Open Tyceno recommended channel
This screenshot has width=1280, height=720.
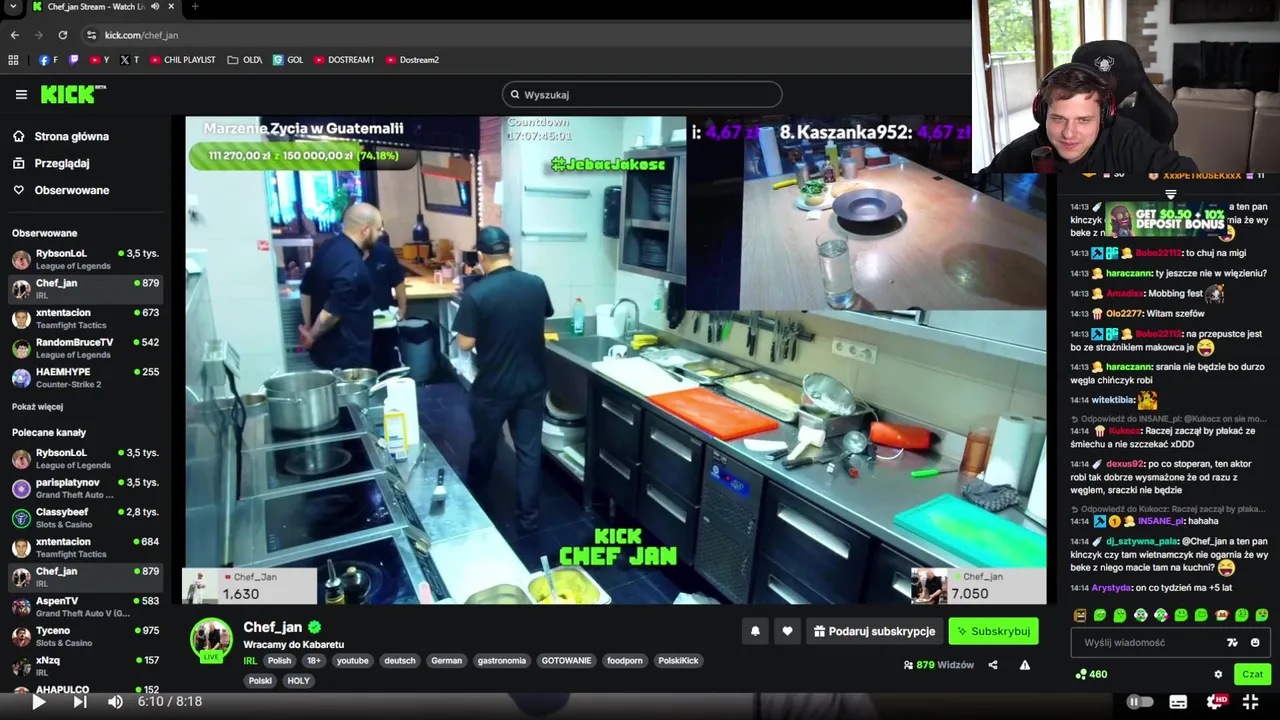click(85, 636)
